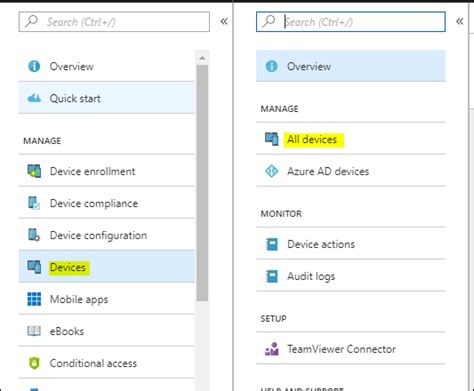Image resolution: width=474 pixels, height=391 pixels.
Task: Open Mobile apps menu item
Action: click(x=107, y=299)
